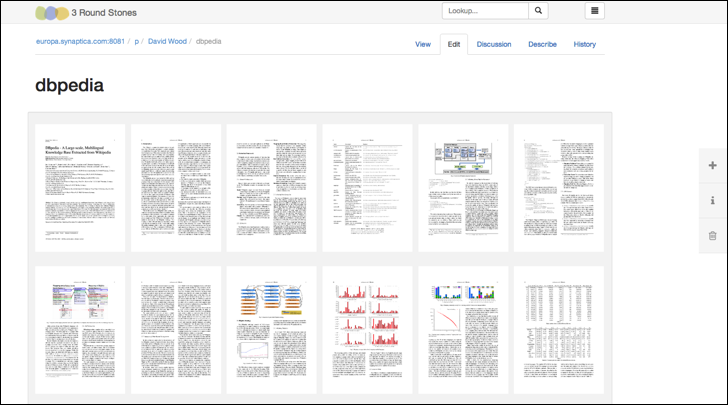Open the fourth page thumbnail with table listing
Image resolution: width=728 pixels, height=405 pixels.
pos(367,188)
